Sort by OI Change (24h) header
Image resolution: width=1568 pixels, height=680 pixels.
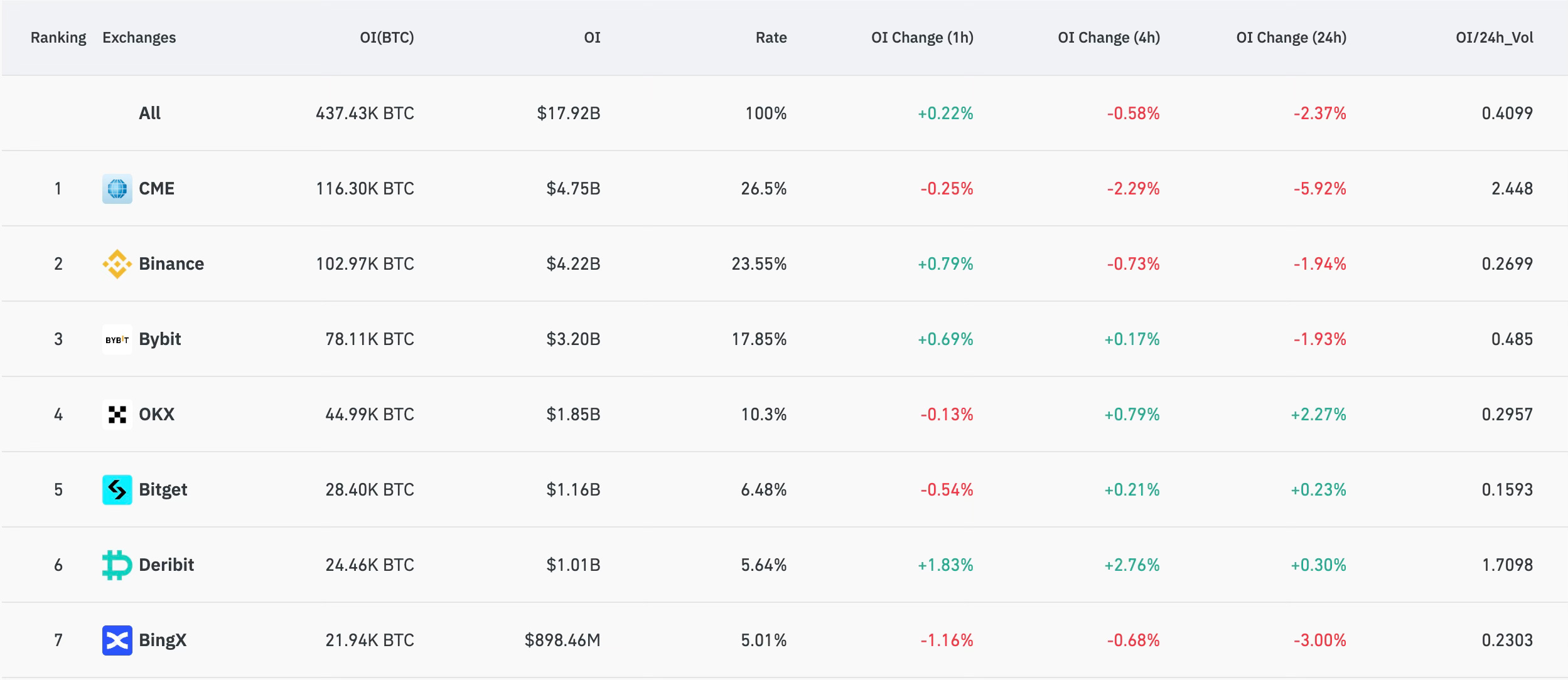1291,38
